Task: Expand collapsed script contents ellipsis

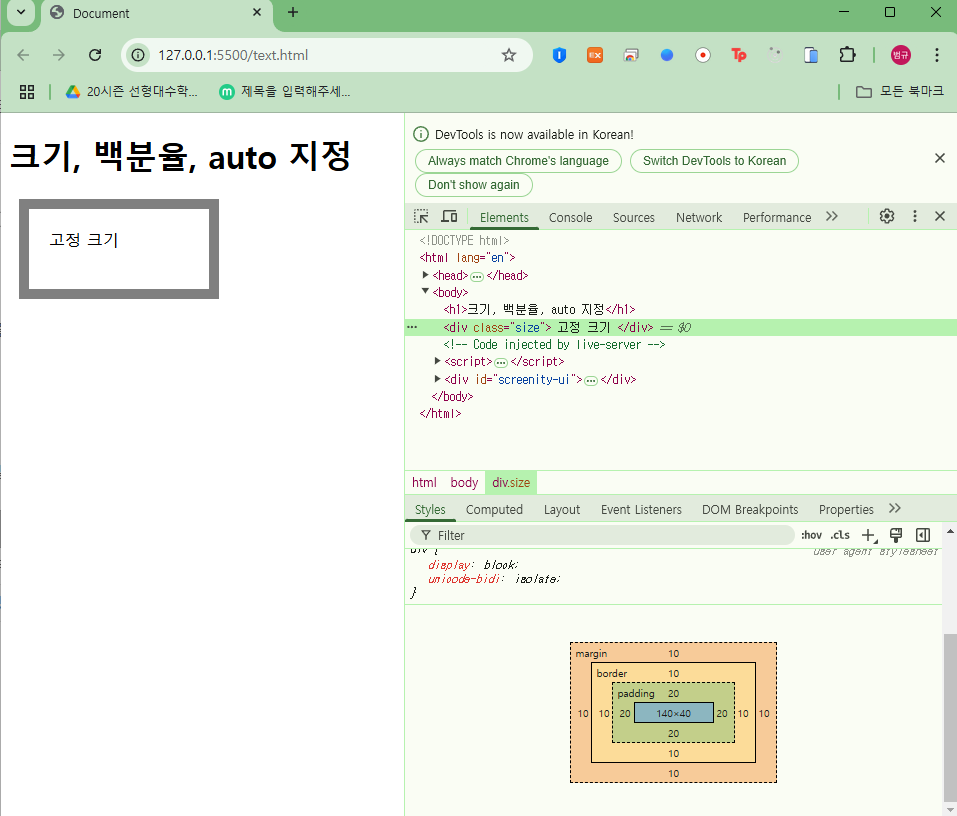Action: click(x=501, y=363)
